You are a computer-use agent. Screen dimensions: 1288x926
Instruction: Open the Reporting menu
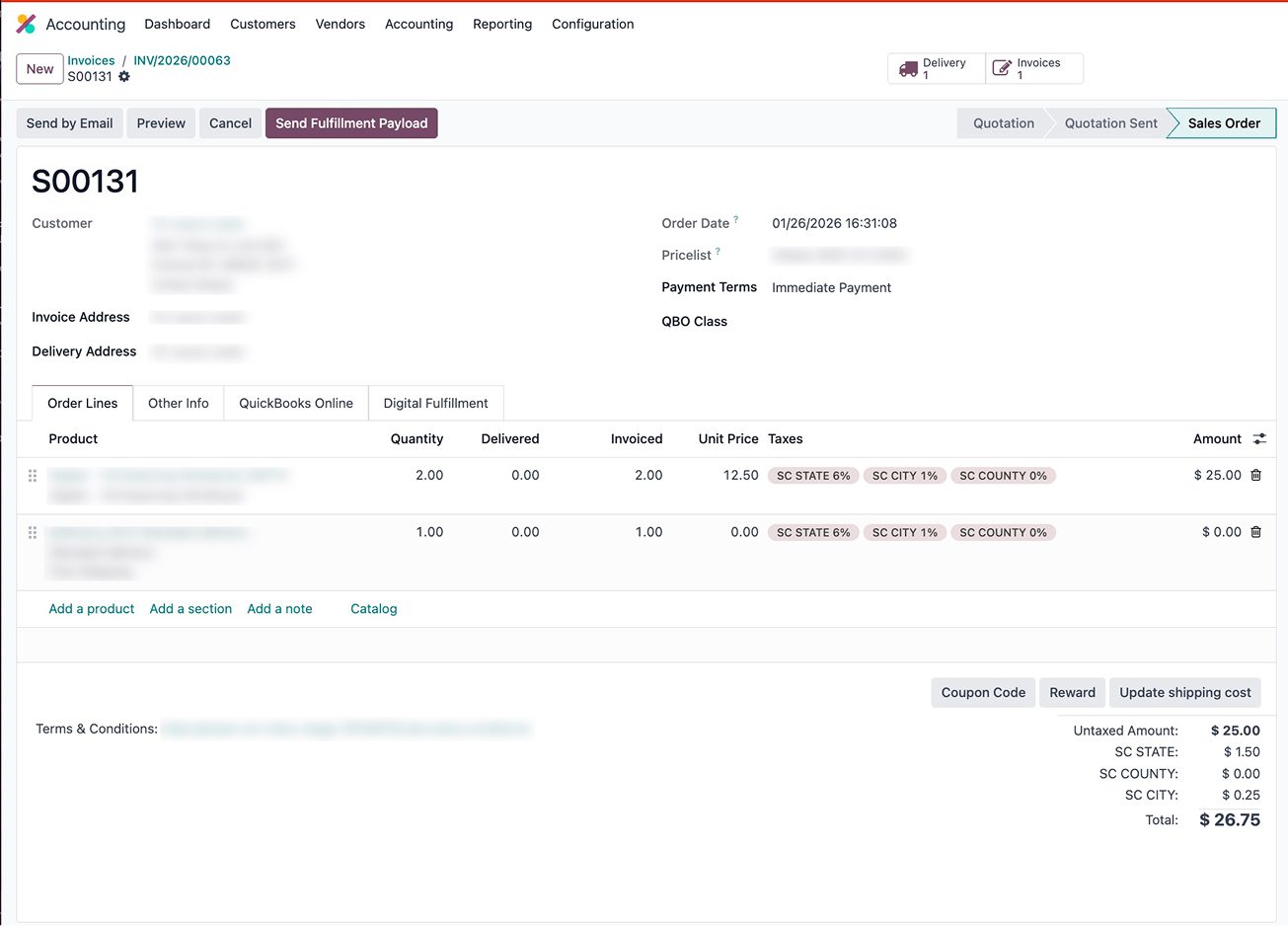[x=501, y=24]
